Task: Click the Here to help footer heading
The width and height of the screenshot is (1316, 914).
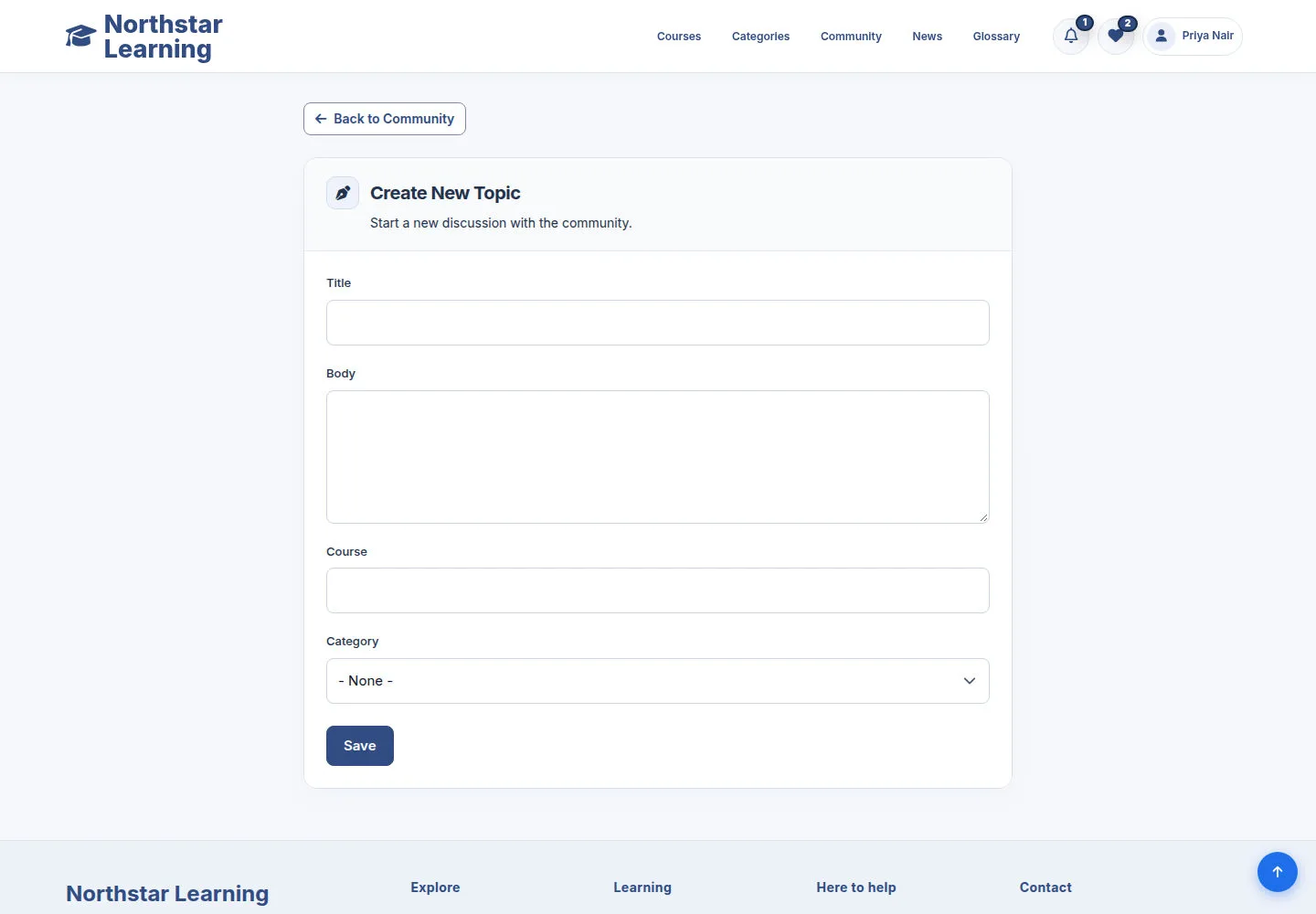Action: coord(856,887)
